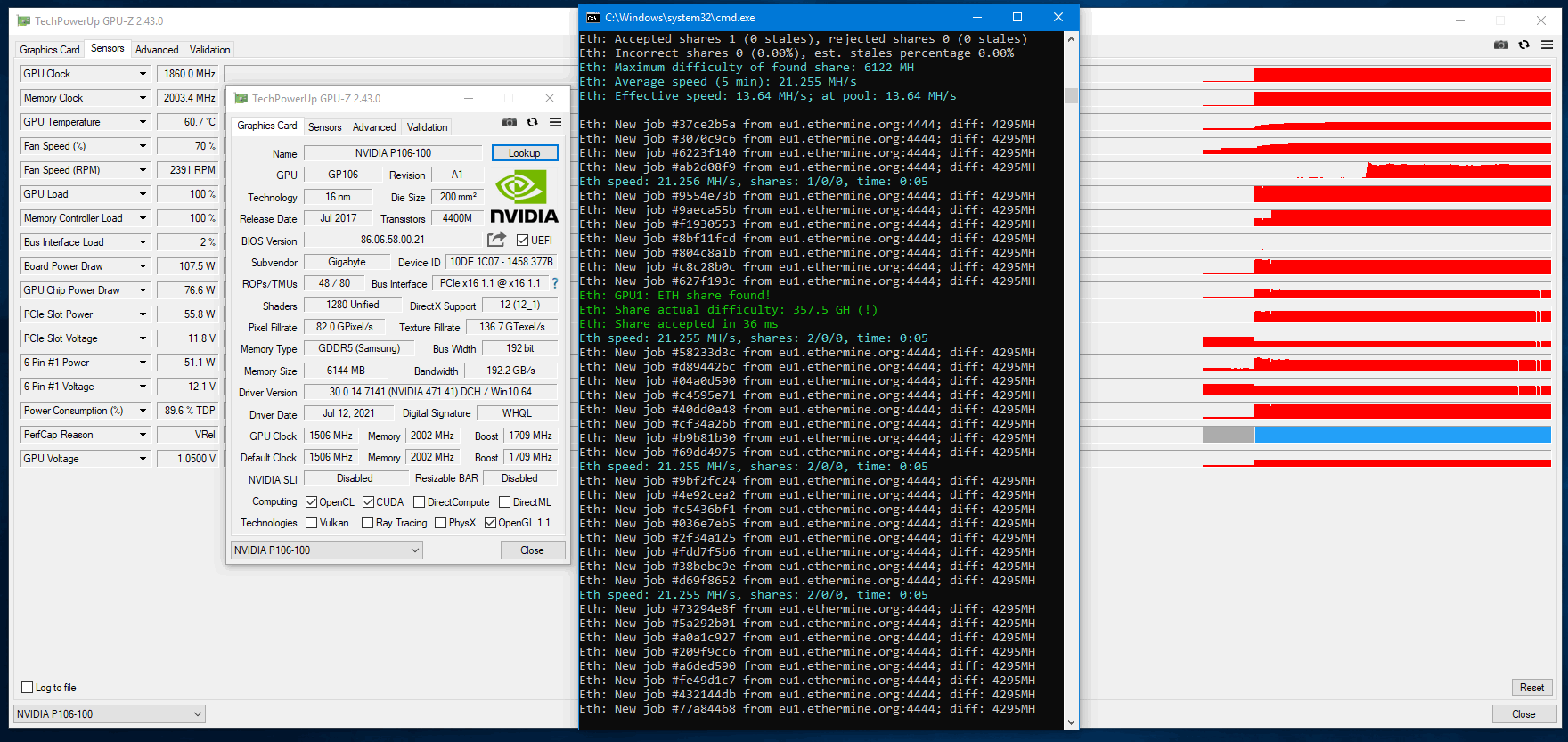Click the camera icon in the background Sensors window

click(1501, 45)
